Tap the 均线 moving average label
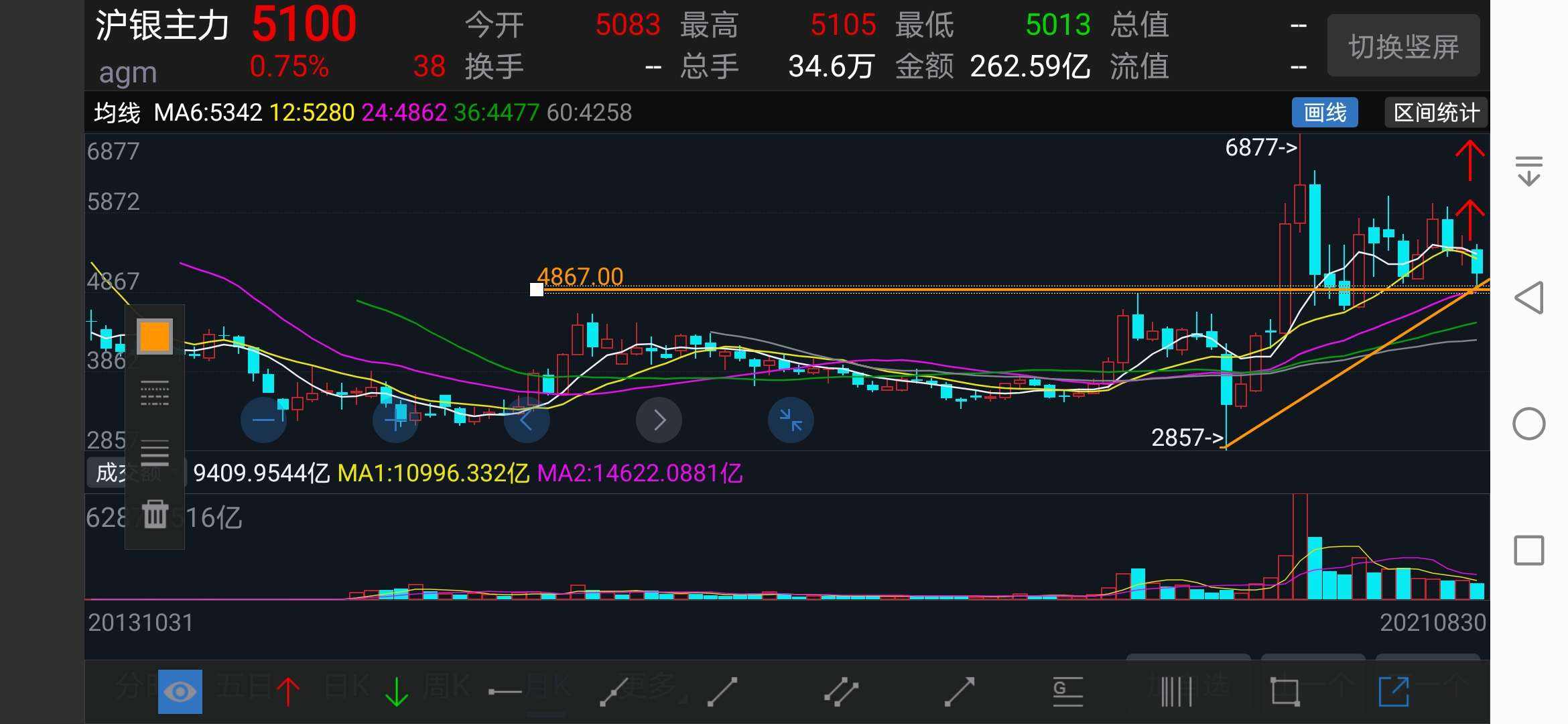Screen dimensions: 1568x724 coord(117,113)
